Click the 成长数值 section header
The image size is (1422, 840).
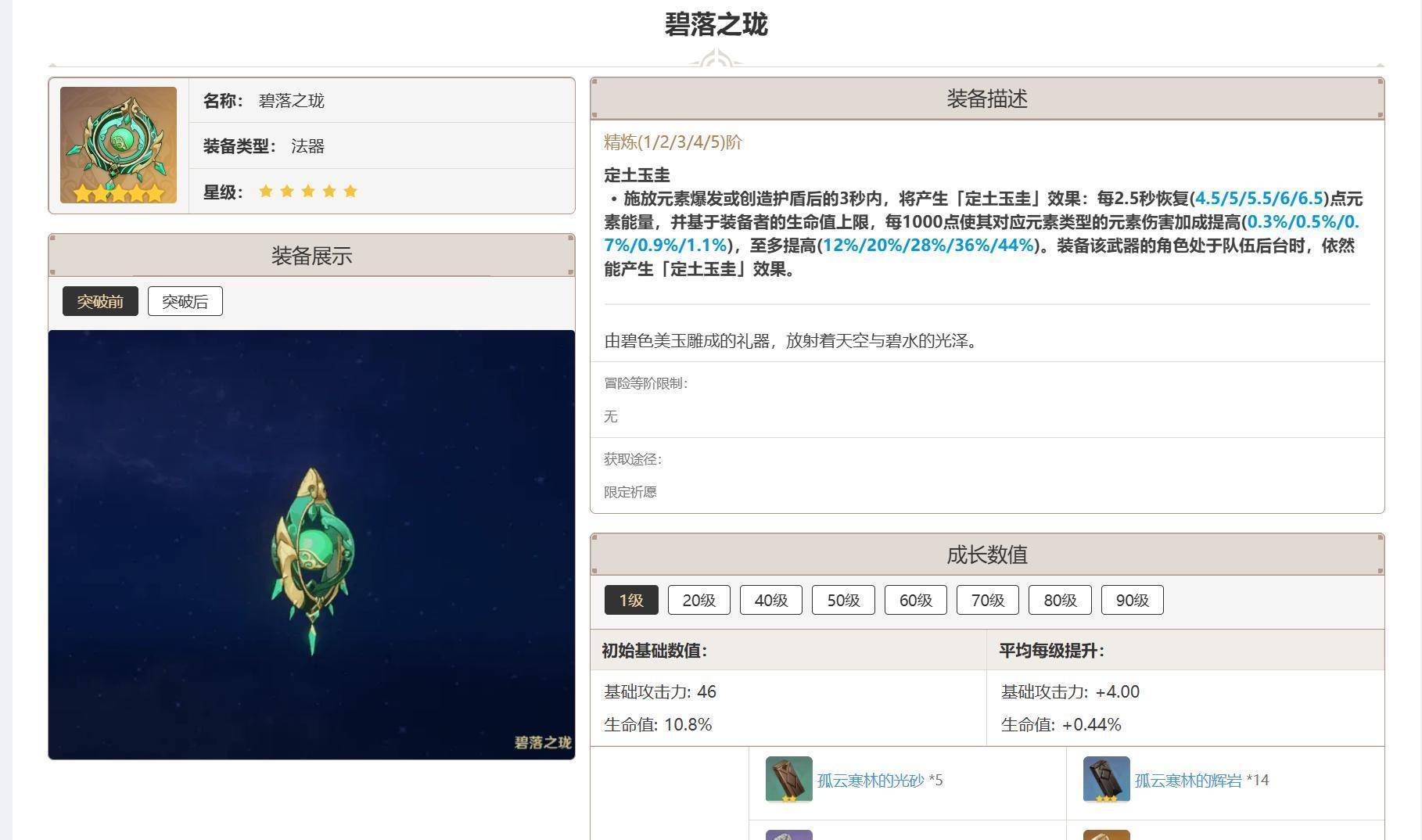(x=986, y=555)
